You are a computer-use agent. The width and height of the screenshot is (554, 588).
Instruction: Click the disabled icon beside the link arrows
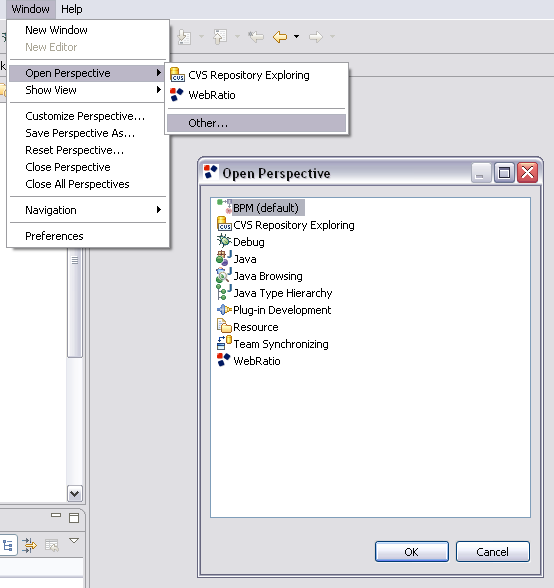pos(52,545)
